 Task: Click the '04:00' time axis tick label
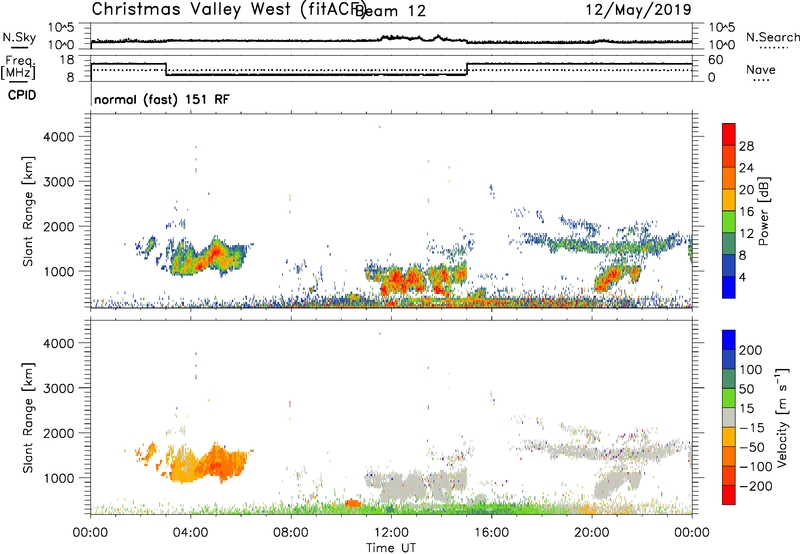(190, 533)
